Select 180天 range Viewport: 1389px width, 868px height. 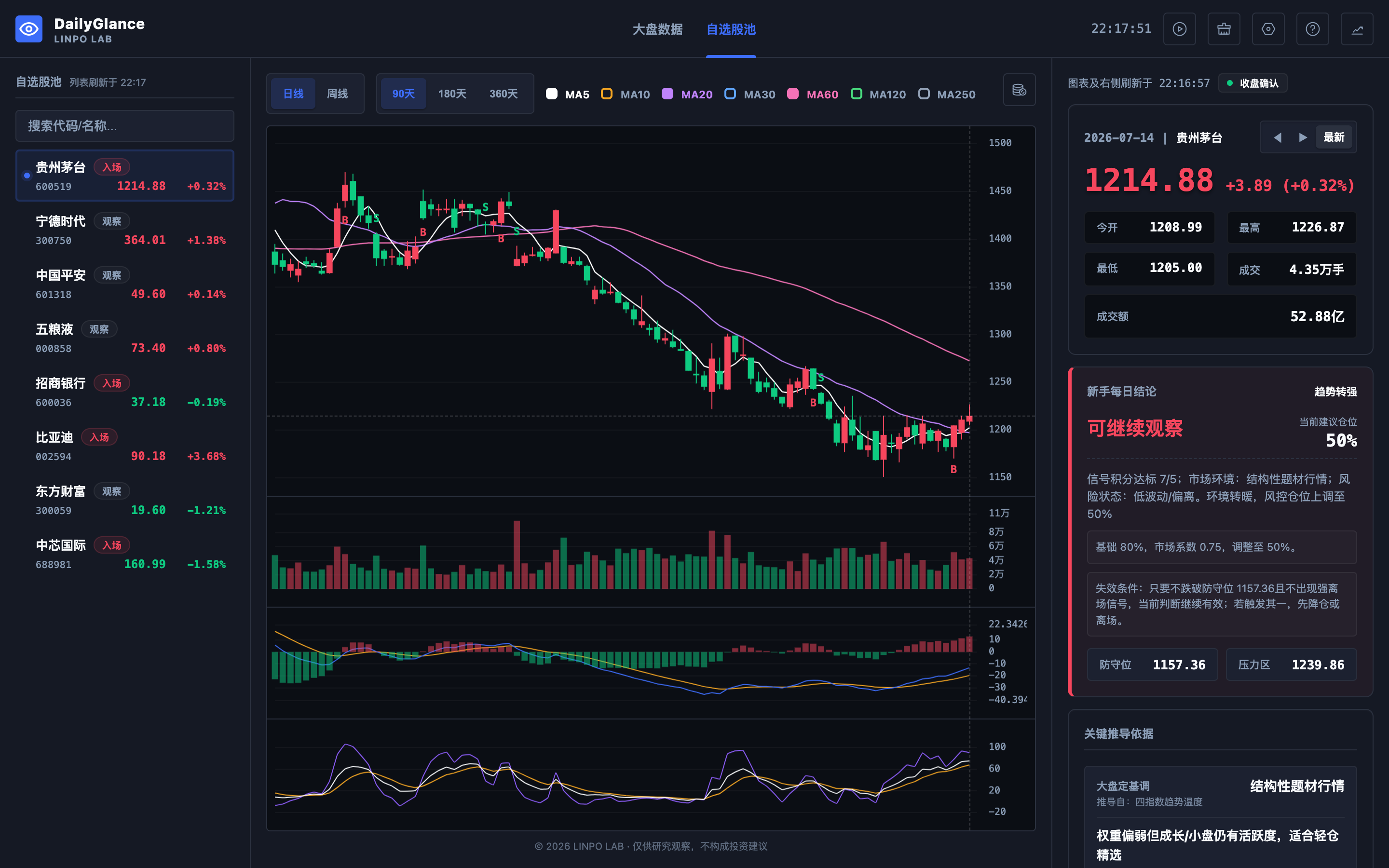tap(452, 94)
